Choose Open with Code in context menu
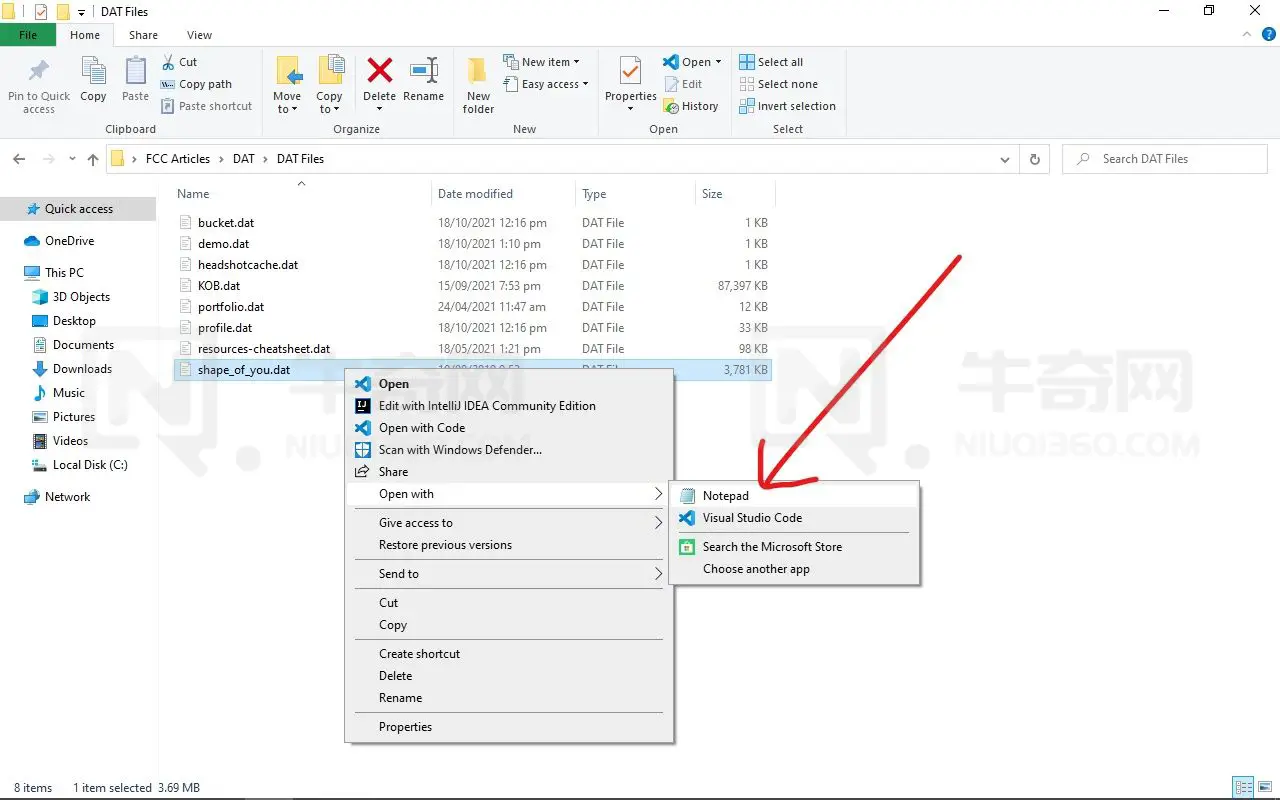Image resolution: width=1280 pixels, height=800 pixels. (x=508, y=428)
